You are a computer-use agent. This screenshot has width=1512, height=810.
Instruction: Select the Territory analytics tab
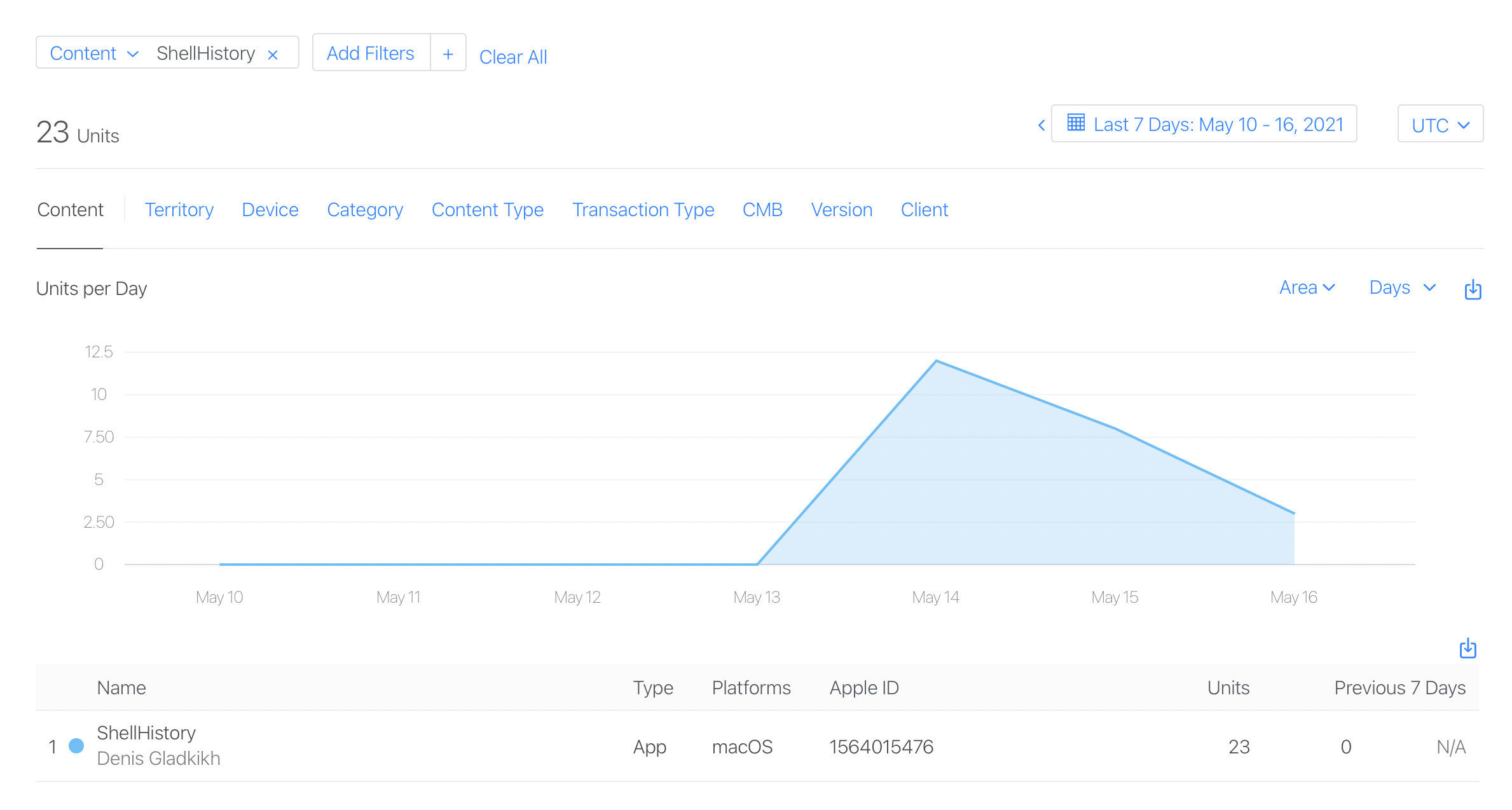[178, 209]
